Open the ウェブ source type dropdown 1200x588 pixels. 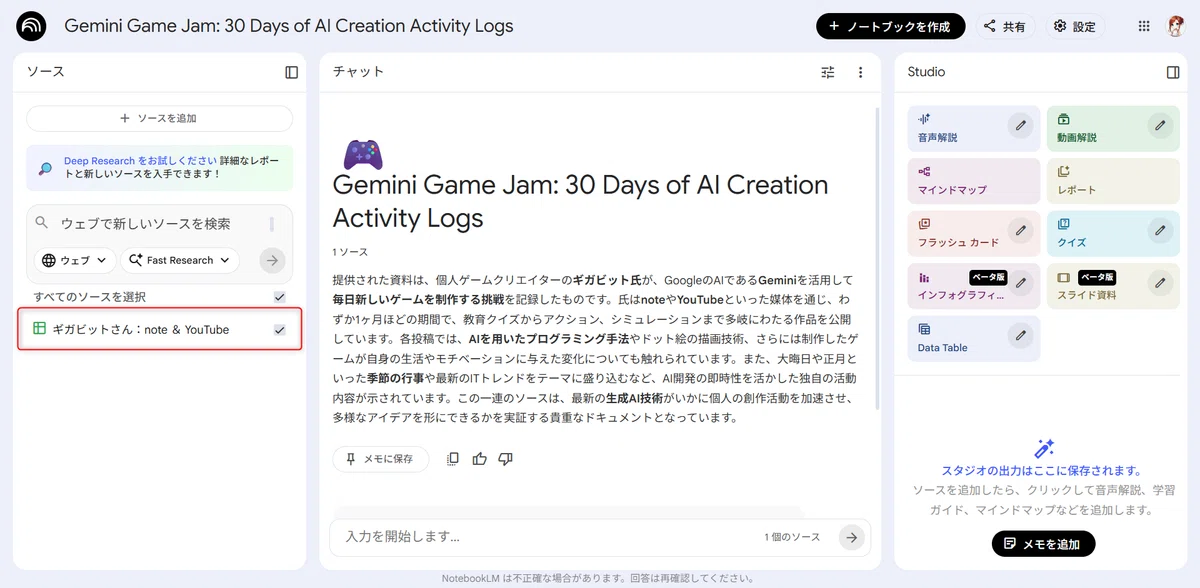click(74, 260)
